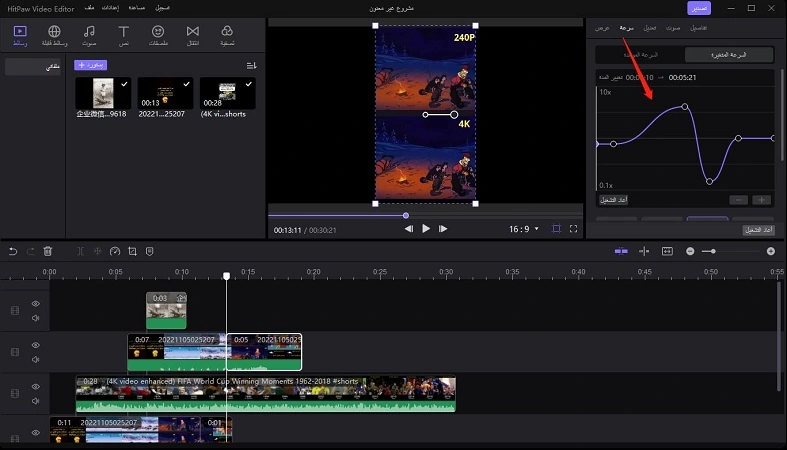Click the sort media list icon
The height and width of the screenshot is (450, 787).
pos(251,65)
